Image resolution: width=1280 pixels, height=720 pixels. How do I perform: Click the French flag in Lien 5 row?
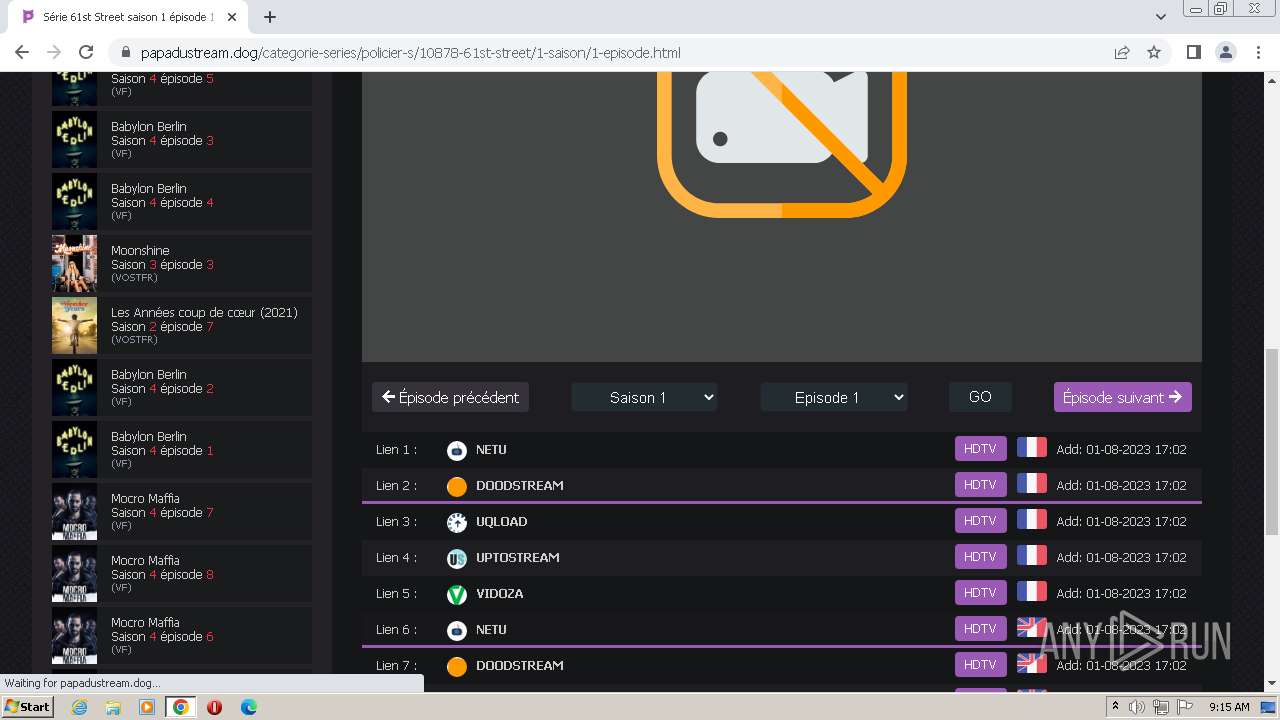click(1032, 592)
